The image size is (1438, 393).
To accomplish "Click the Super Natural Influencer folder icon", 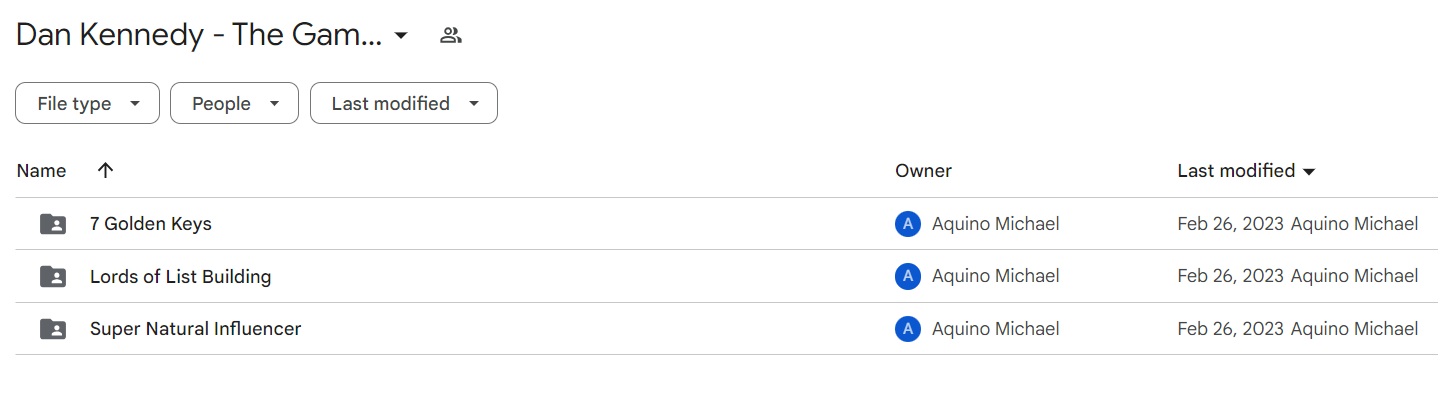I will (53, 328).
